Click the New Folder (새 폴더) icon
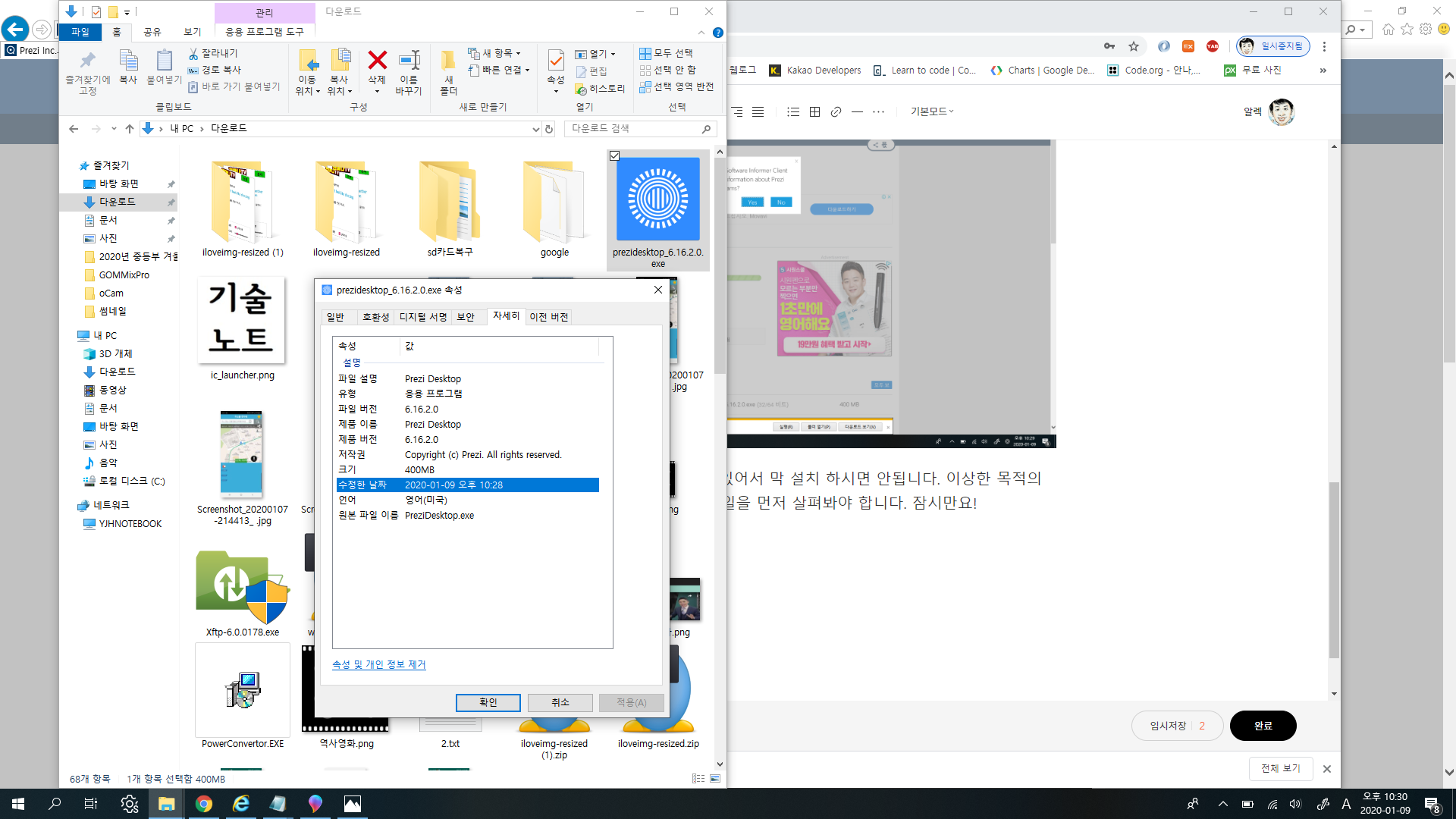 coord(448,61)
